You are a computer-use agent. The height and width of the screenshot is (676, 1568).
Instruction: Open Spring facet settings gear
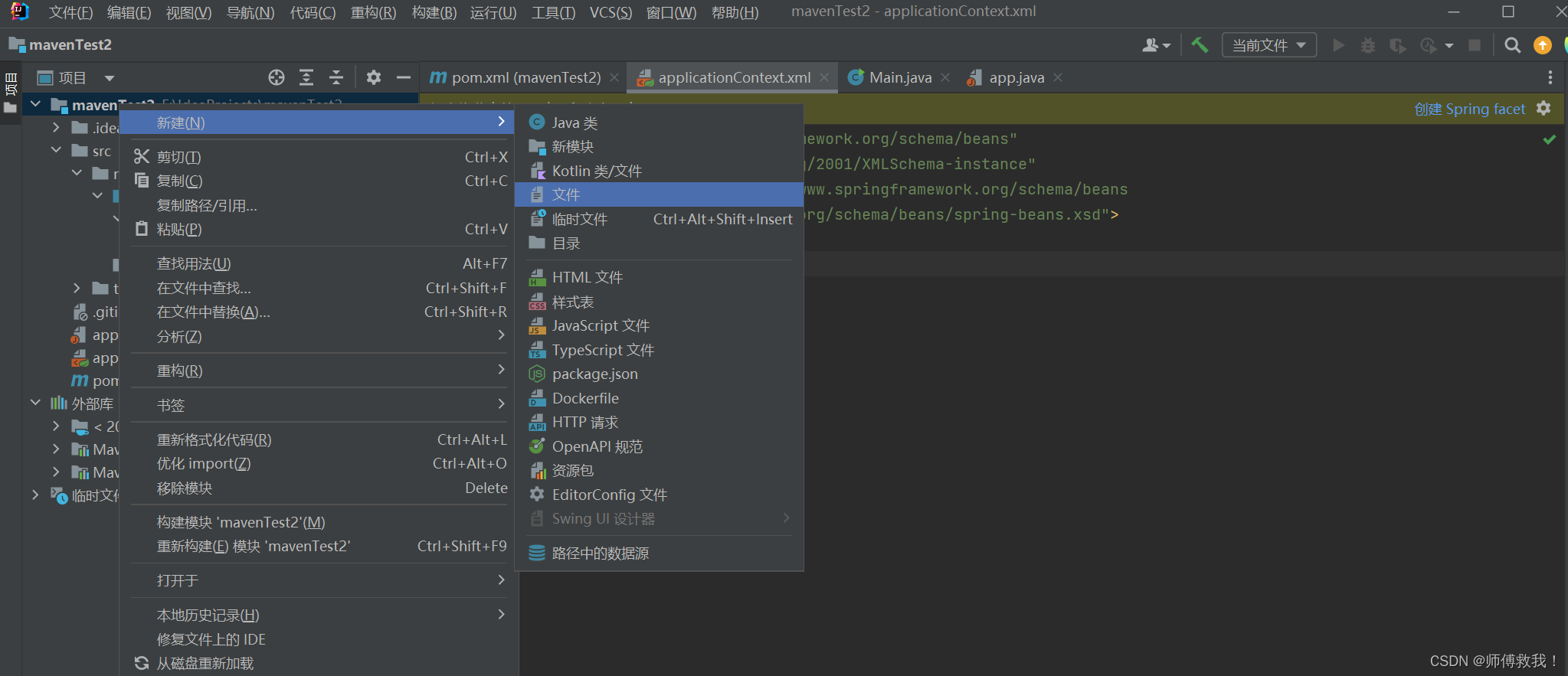click(x=1543, y=109)
